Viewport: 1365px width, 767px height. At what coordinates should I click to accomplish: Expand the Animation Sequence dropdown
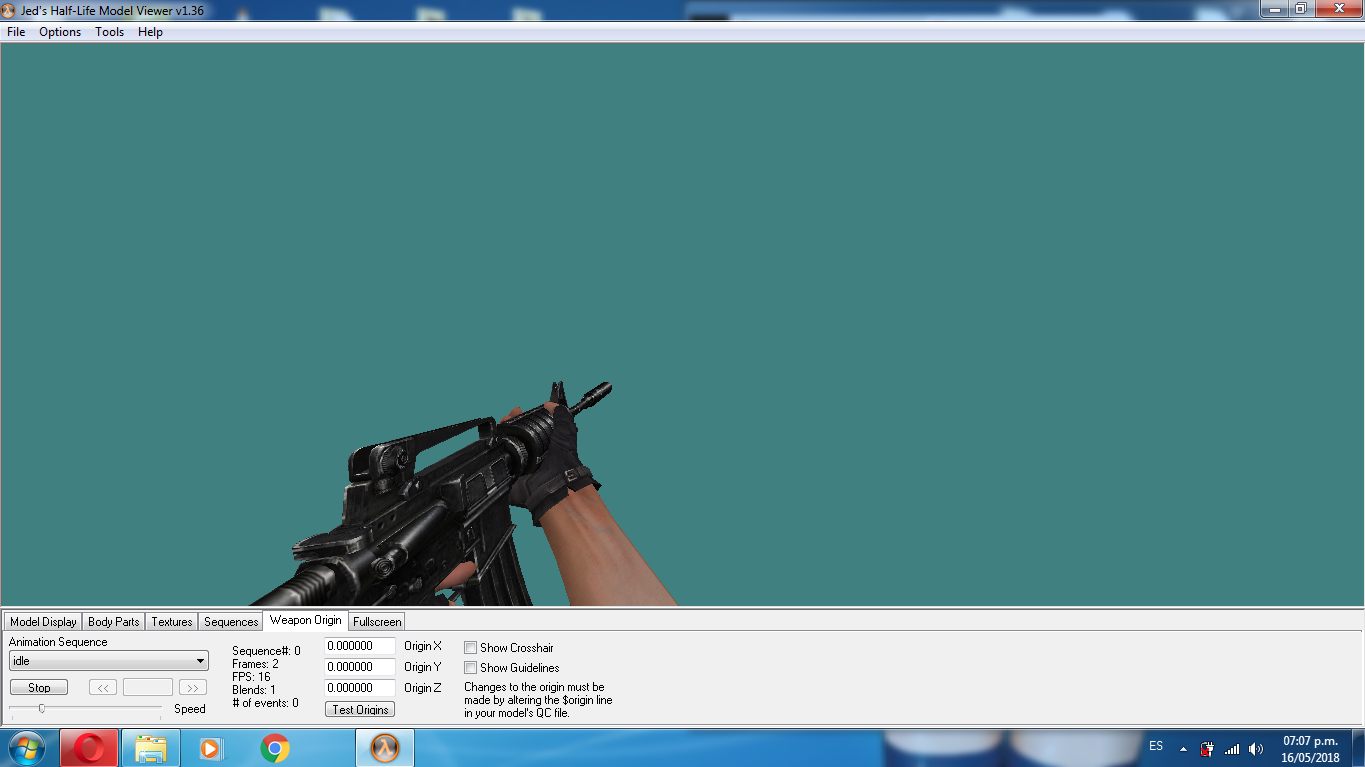pos(109,661)
